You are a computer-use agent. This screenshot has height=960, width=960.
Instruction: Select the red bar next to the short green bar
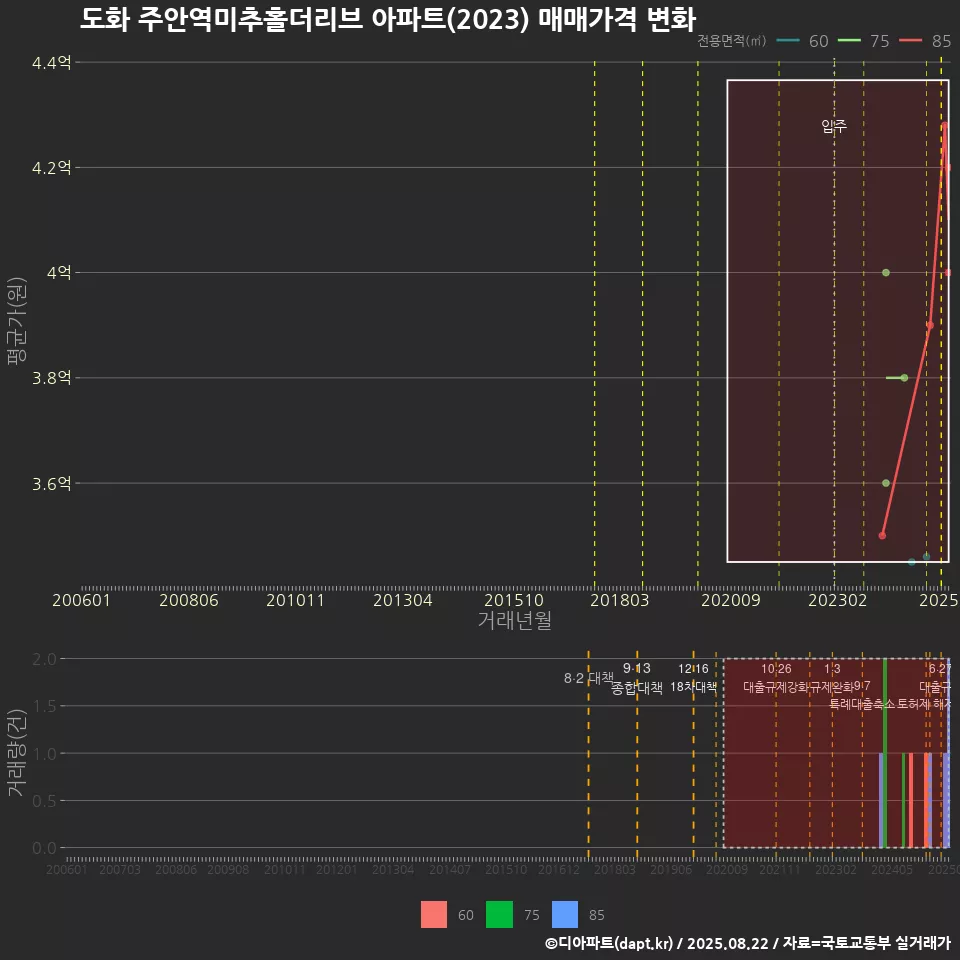(911, 800)
